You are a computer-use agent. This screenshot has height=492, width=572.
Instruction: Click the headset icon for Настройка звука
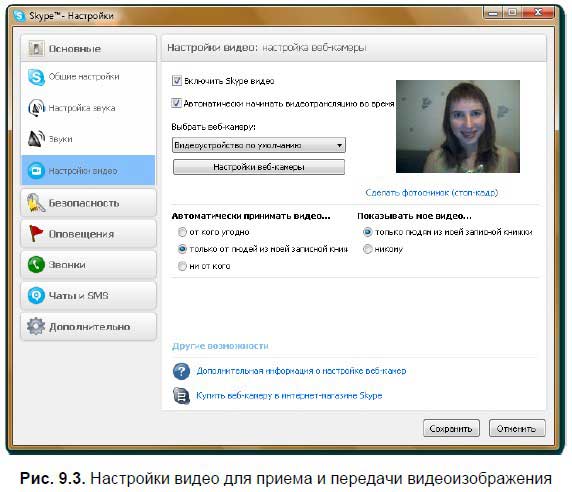coord(36,108)
